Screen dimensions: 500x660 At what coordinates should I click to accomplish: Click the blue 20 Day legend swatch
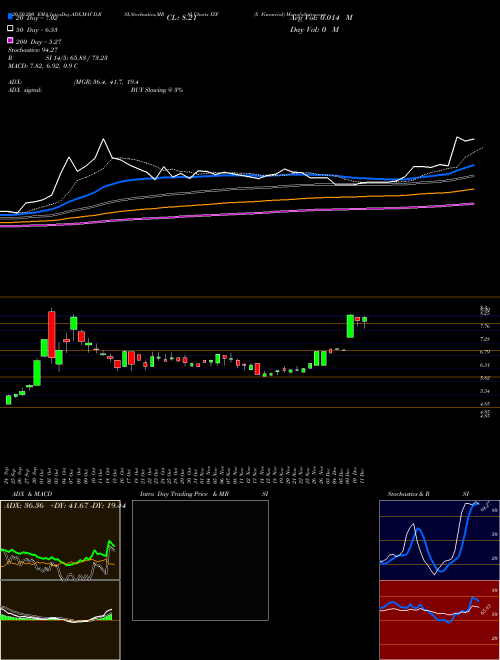point(10,16)
